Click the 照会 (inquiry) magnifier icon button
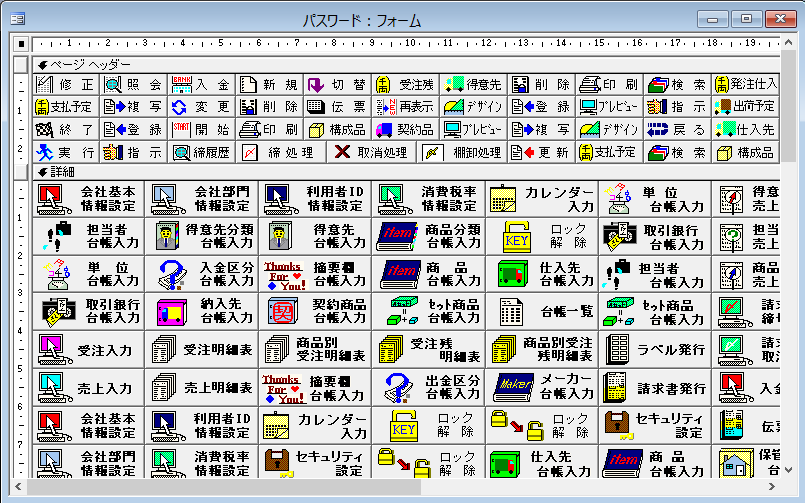Image resolution: width=805 pixels, height=503 pixels. coord(135,85)
